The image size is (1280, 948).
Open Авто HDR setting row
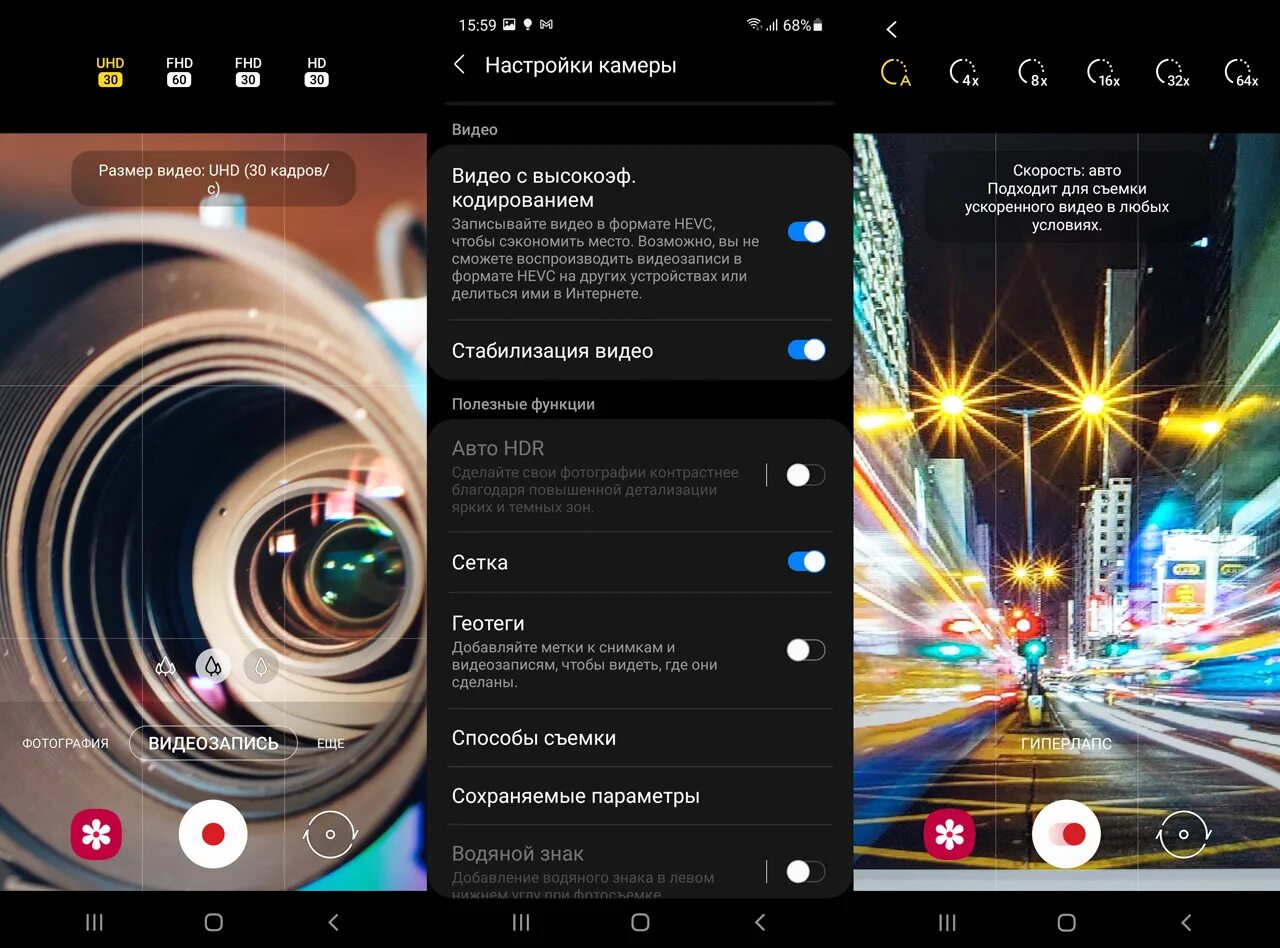(640, 476)
